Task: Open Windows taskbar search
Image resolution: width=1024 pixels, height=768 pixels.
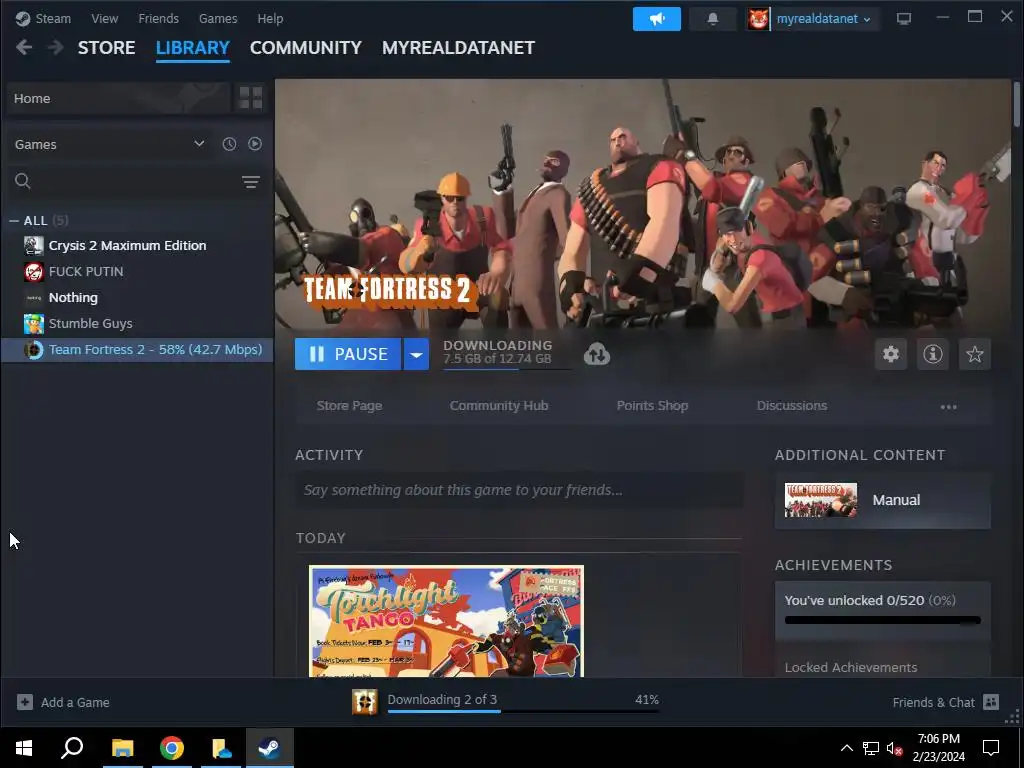Action: [72, 748]
